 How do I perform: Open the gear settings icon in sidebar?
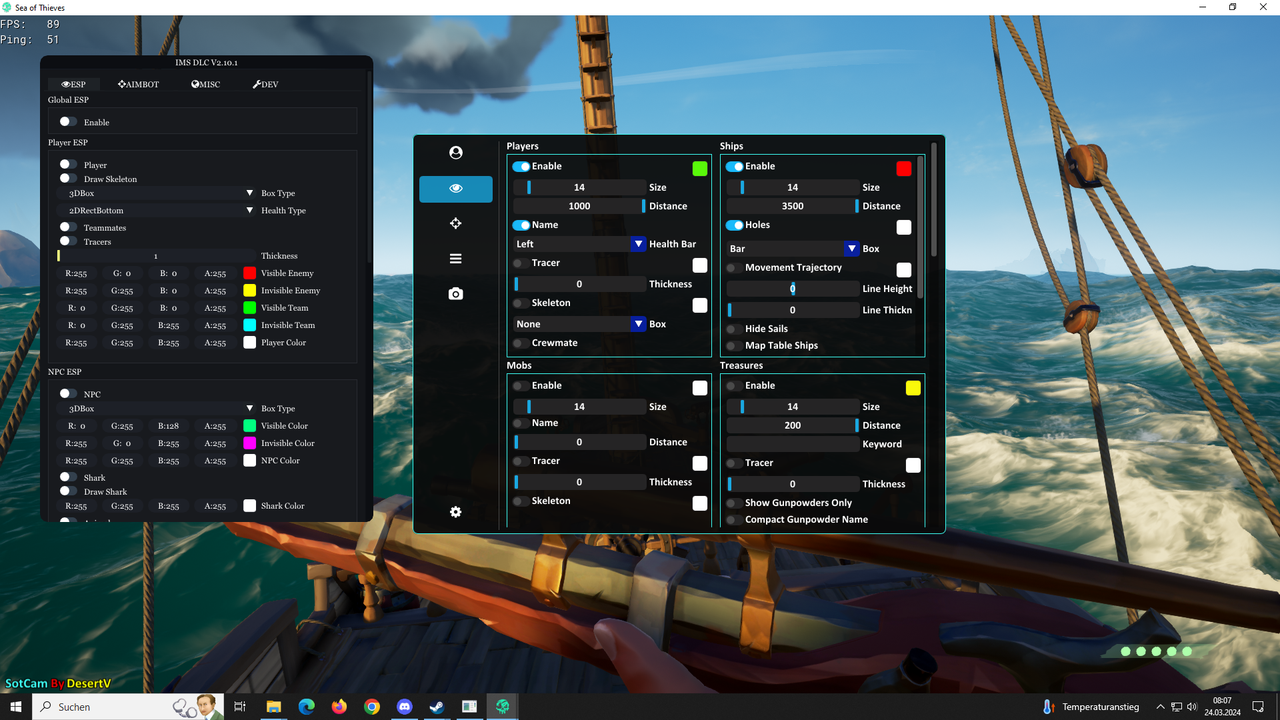coord(456,512)
